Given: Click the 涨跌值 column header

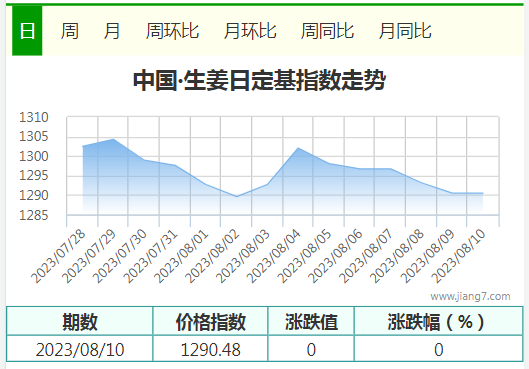Looking at the screenshot, I should coord(311,321).
